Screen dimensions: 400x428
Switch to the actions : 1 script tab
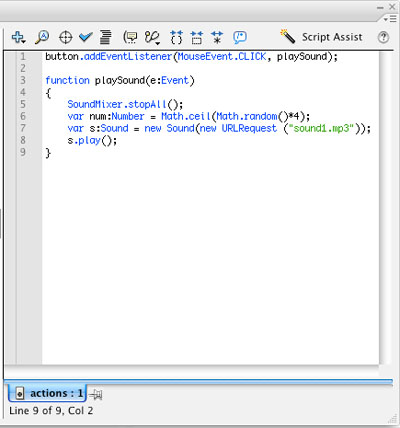pyautogui.click(x=47, y=393)
